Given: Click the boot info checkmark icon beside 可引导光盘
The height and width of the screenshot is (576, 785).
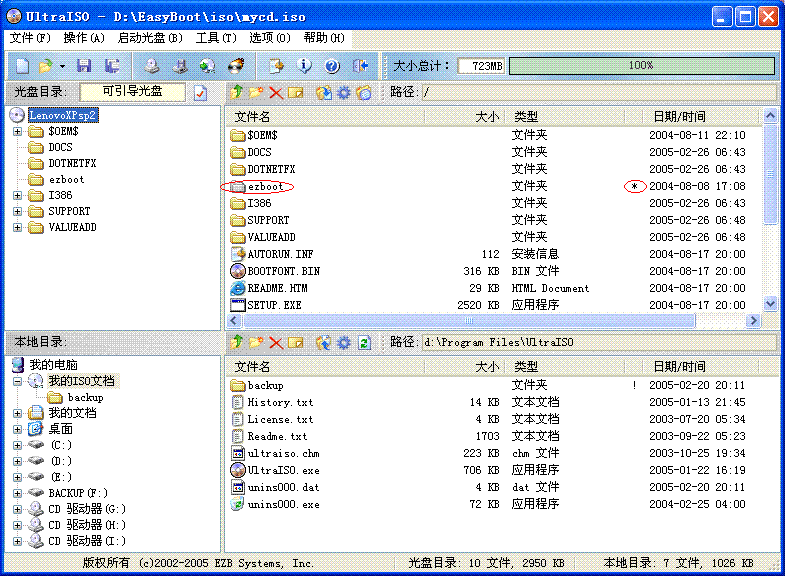Looking at the screenshot, I should tap(200, 93).
